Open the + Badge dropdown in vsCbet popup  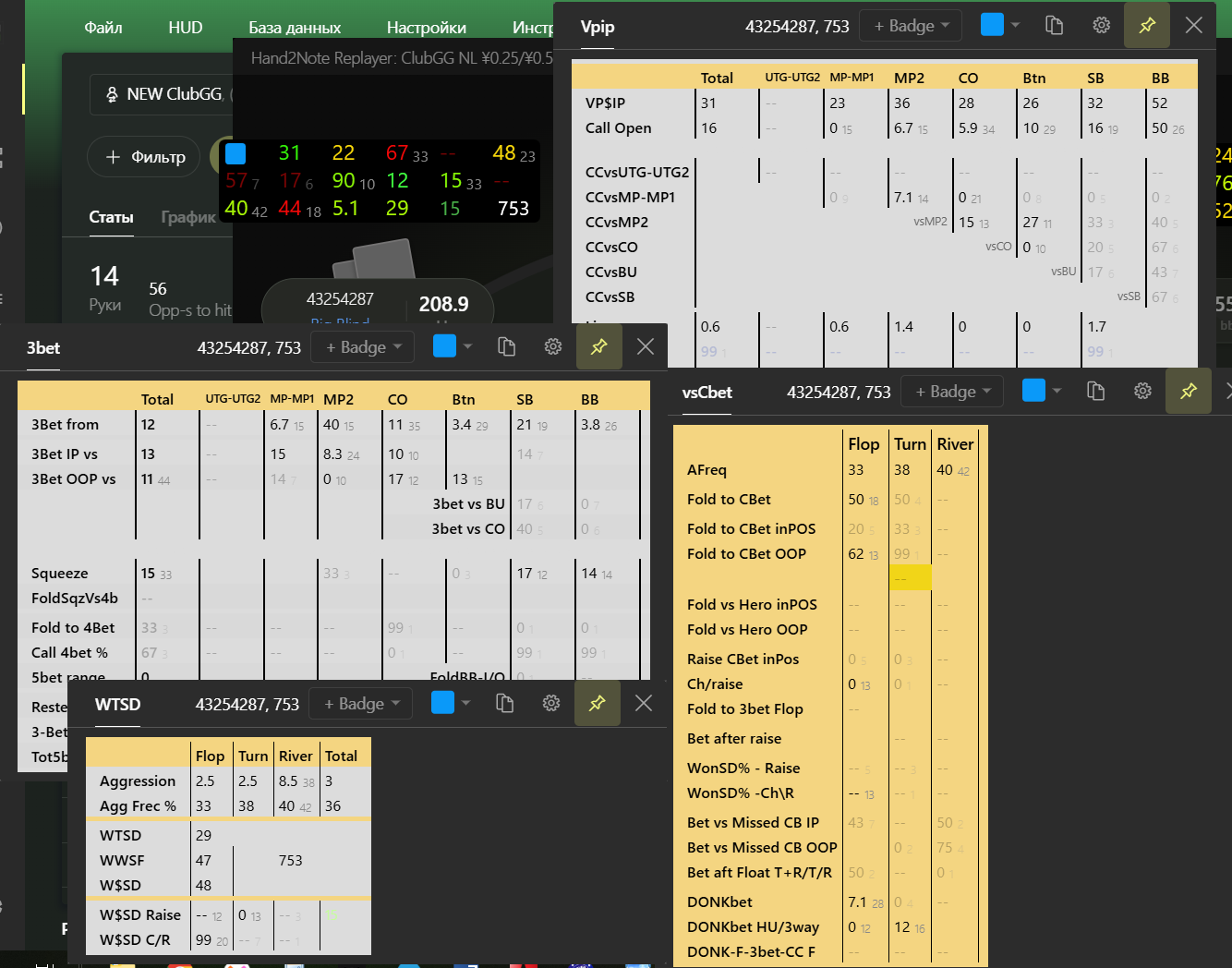[x=952, y=392]
